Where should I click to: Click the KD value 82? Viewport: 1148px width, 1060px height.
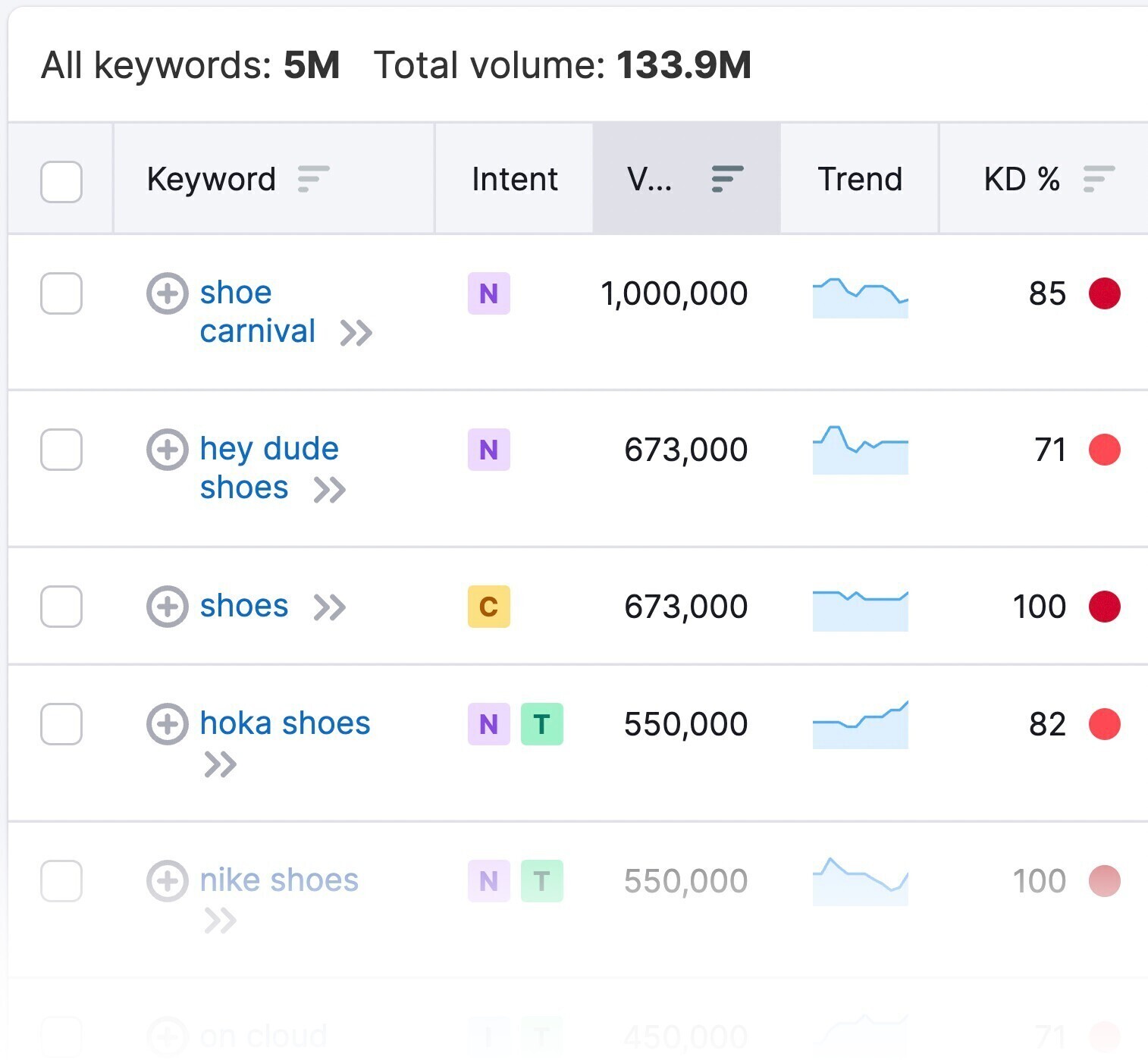coord(1048,725)
